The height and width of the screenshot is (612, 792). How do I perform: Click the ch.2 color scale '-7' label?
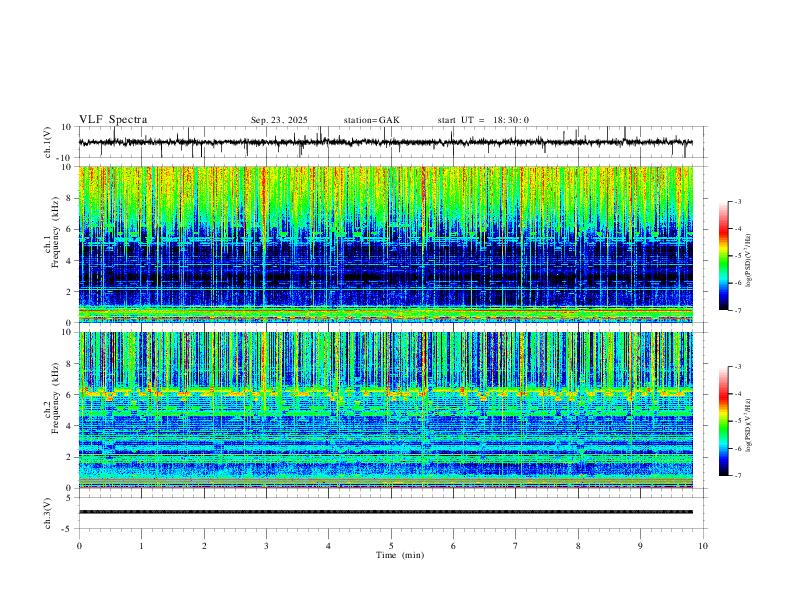click(737, 476)
